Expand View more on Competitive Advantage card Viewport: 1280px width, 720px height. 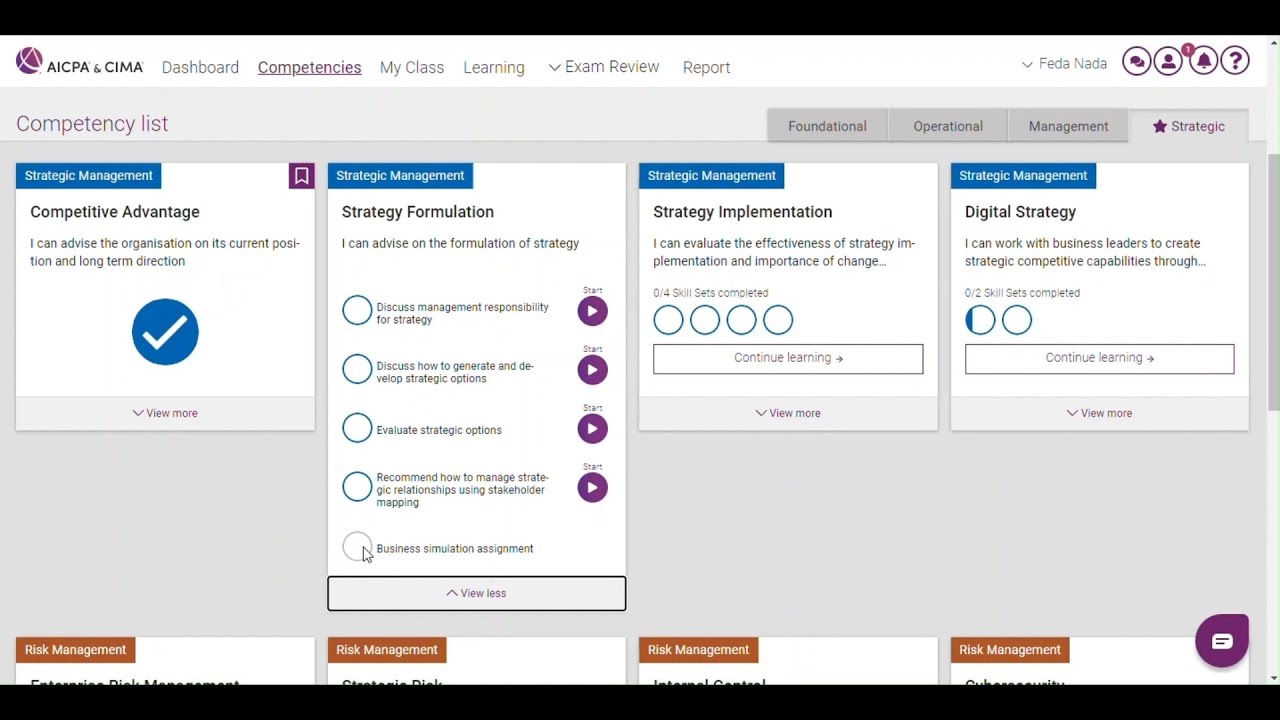tap(165, 413)
